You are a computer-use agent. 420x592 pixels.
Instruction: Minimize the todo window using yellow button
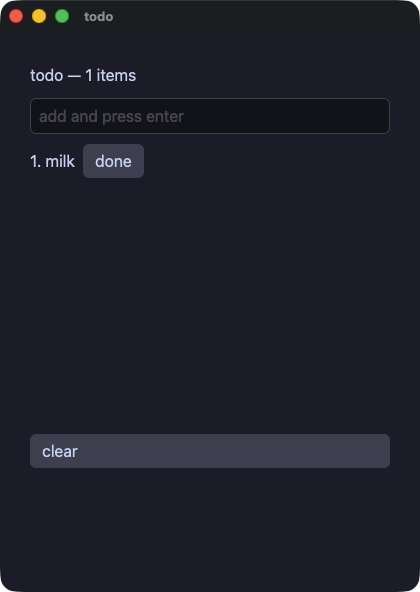click(39, 16)
